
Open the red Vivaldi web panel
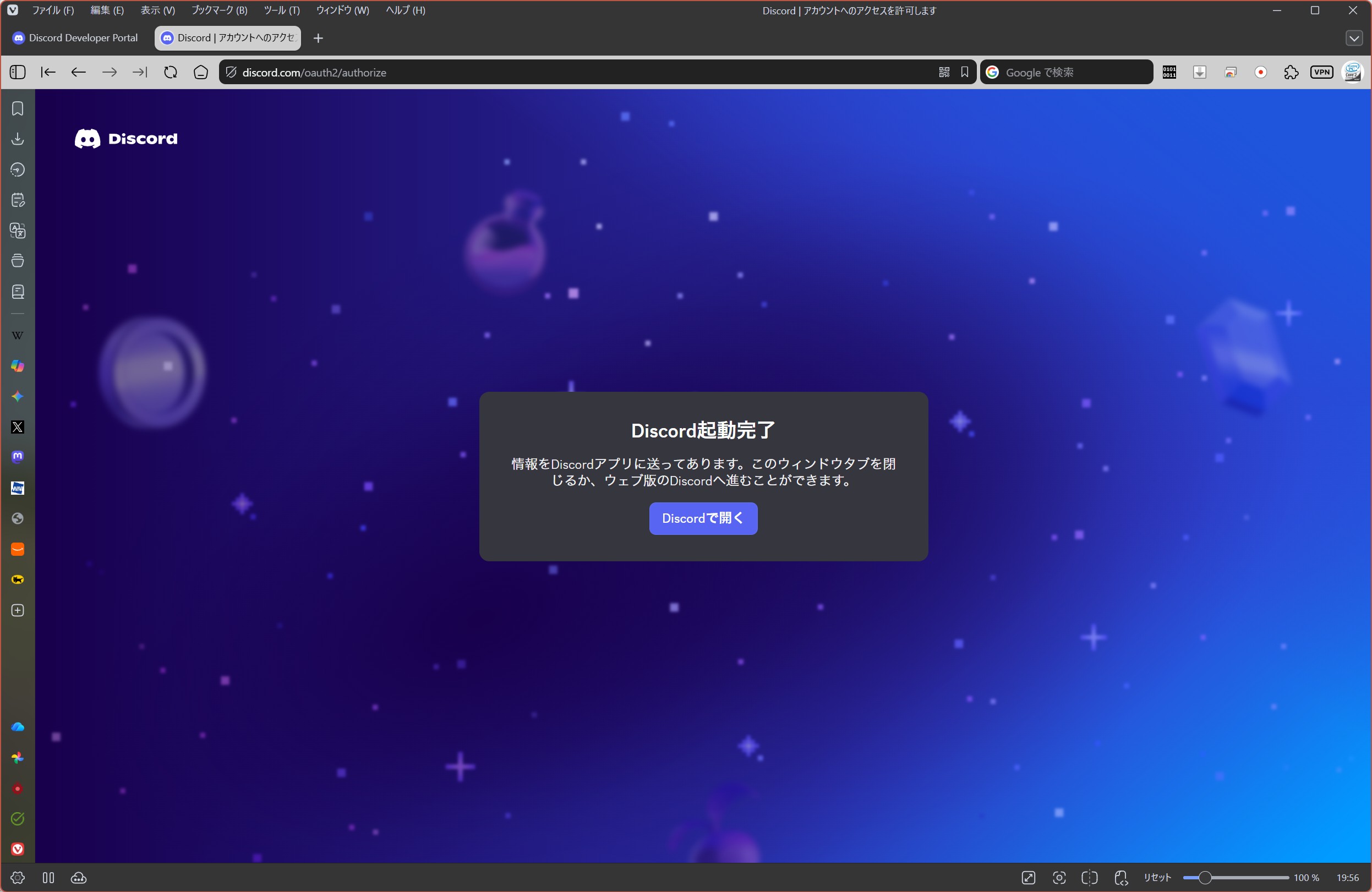click(18, 850)
